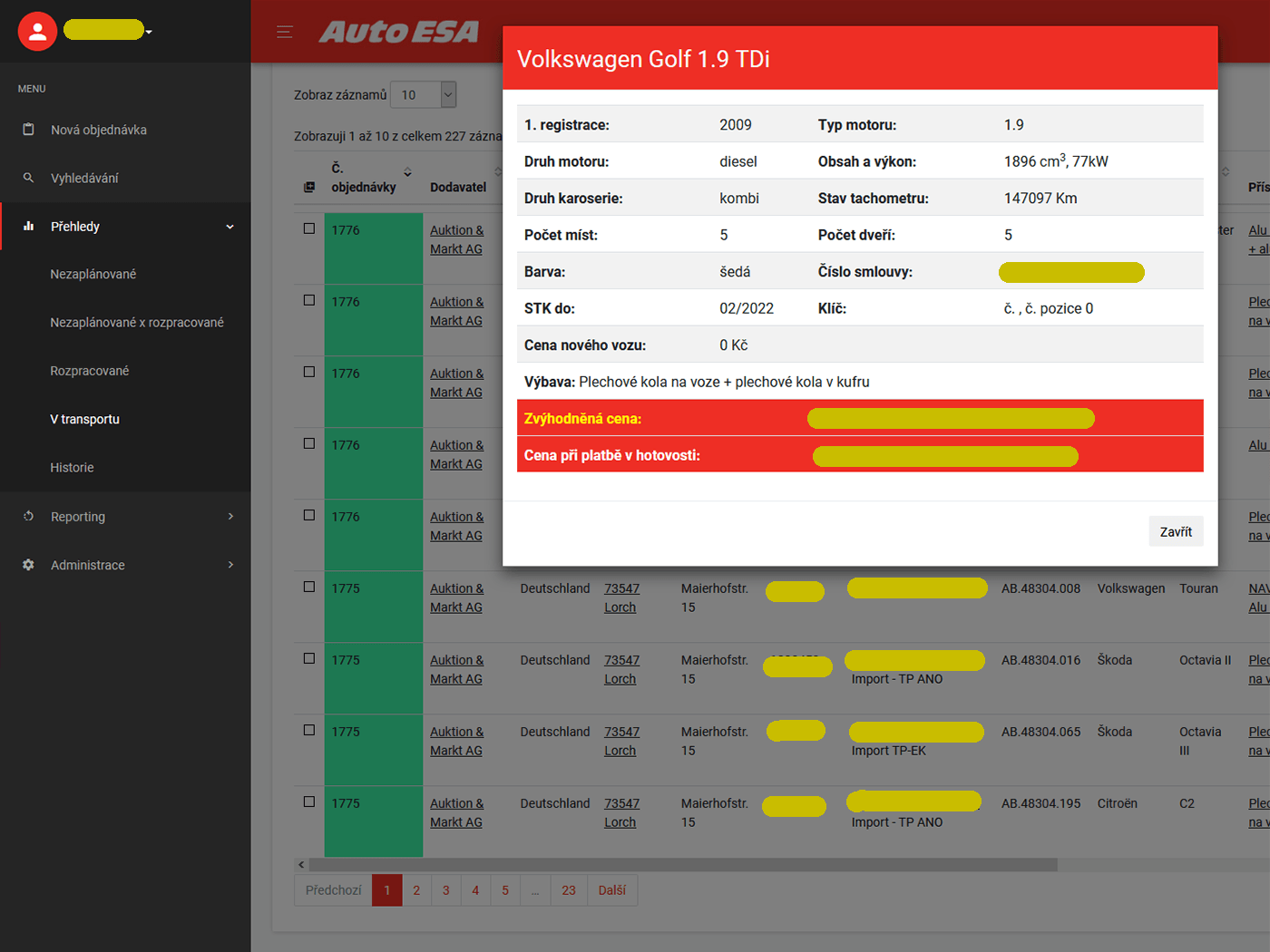Image resolution: width=1270 pixels, height=952 pixels.
Task: Select V transportu submenu item
Action: (x=85, y=419)
